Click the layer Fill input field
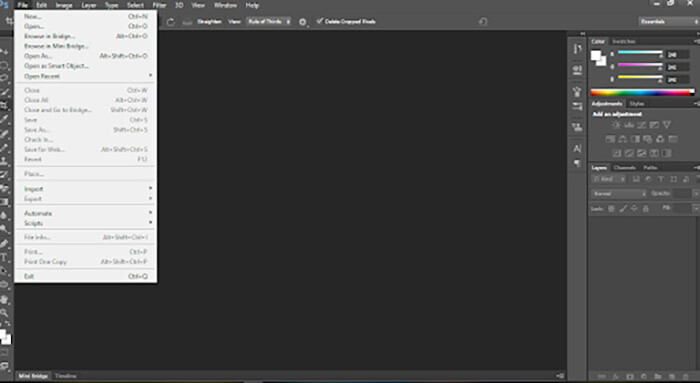Screen dimensions: 700x383 click(x=682, y=208)
